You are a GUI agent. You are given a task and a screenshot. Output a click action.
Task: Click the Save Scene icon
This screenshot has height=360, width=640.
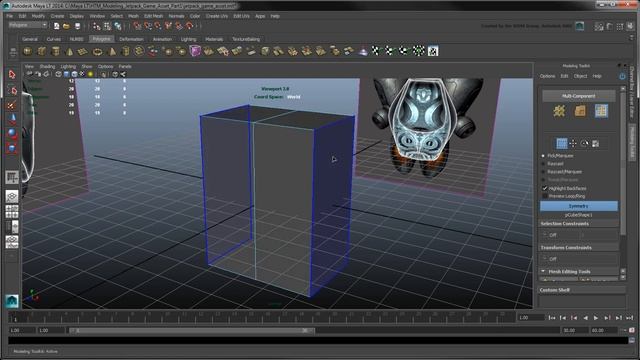[x=77, y=26]
